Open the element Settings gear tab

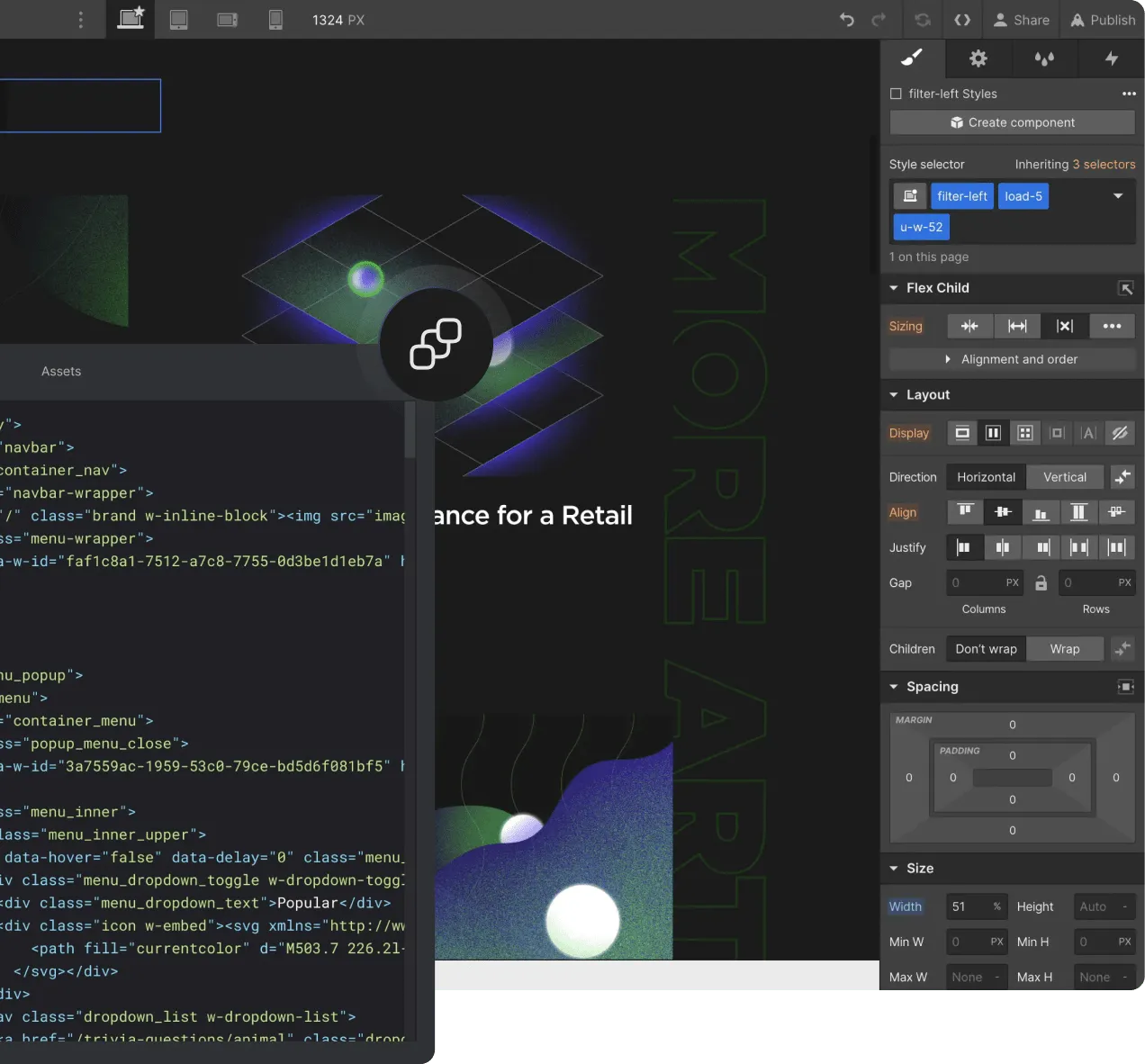pyautogui.click(x=978, y=59)
